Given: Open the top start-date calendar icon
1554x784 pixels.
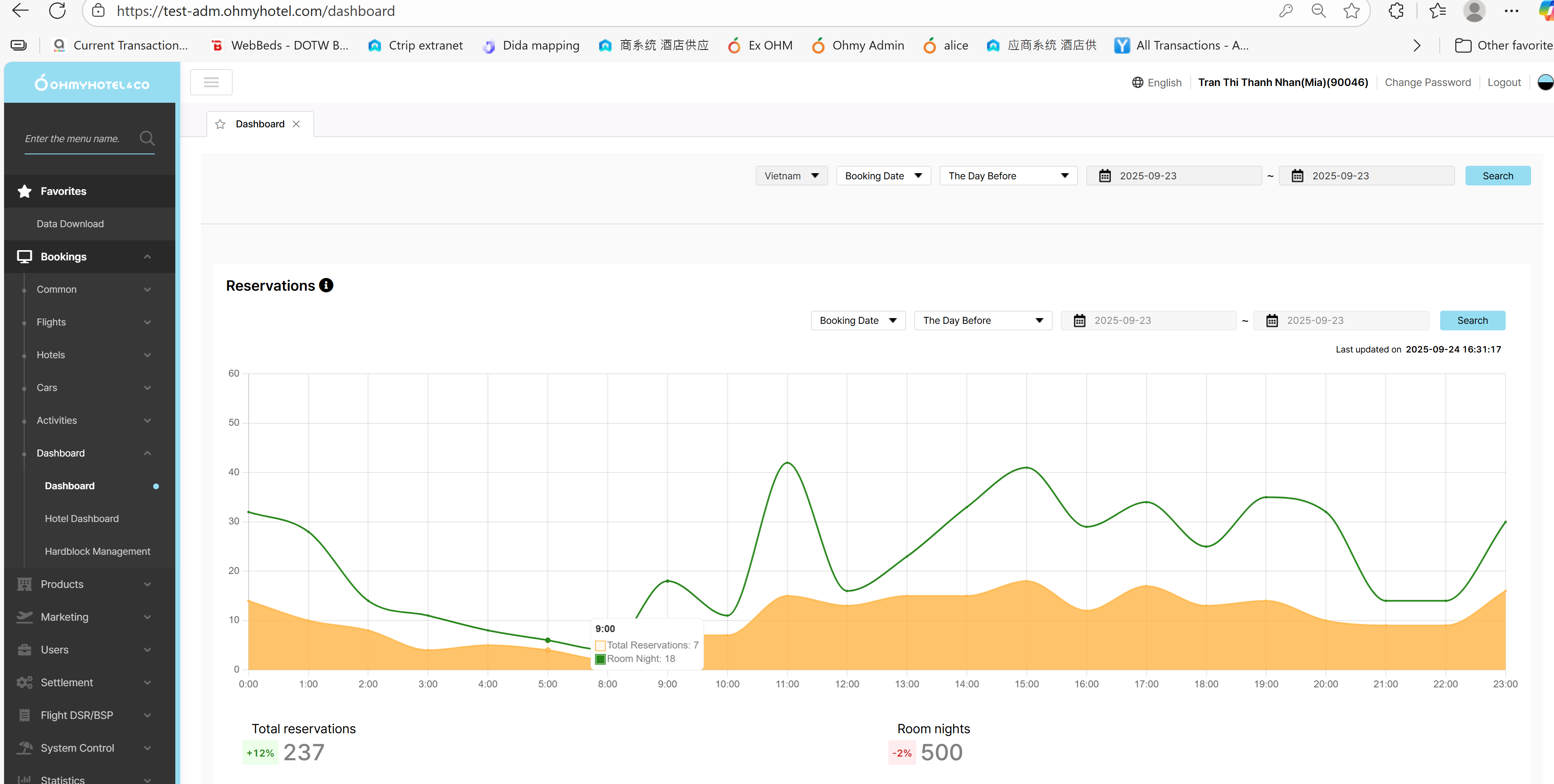Looking at the screenshot, I should 1105,176.
